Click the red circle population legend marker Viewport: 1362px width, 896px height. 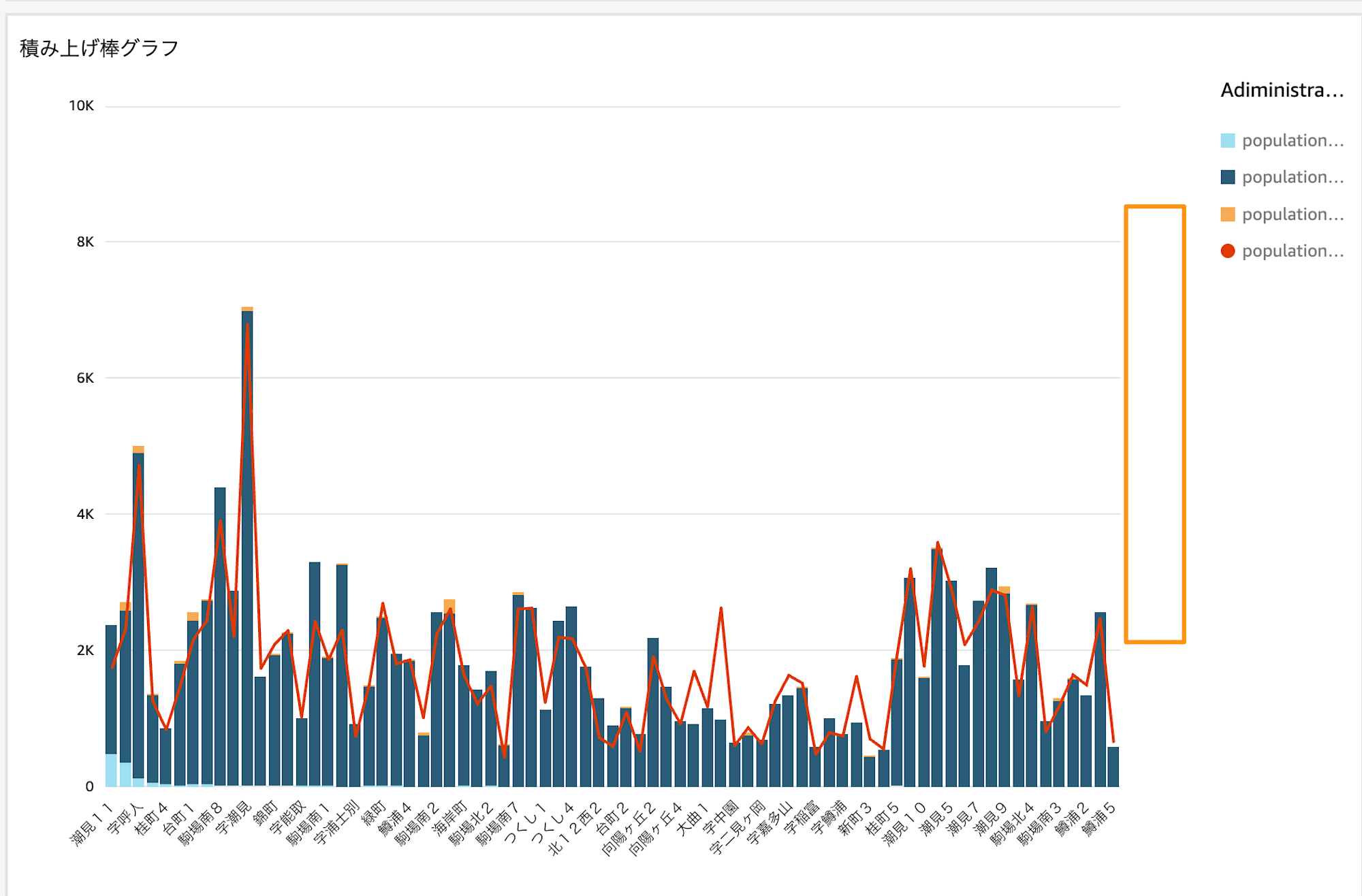point(1228,251)
